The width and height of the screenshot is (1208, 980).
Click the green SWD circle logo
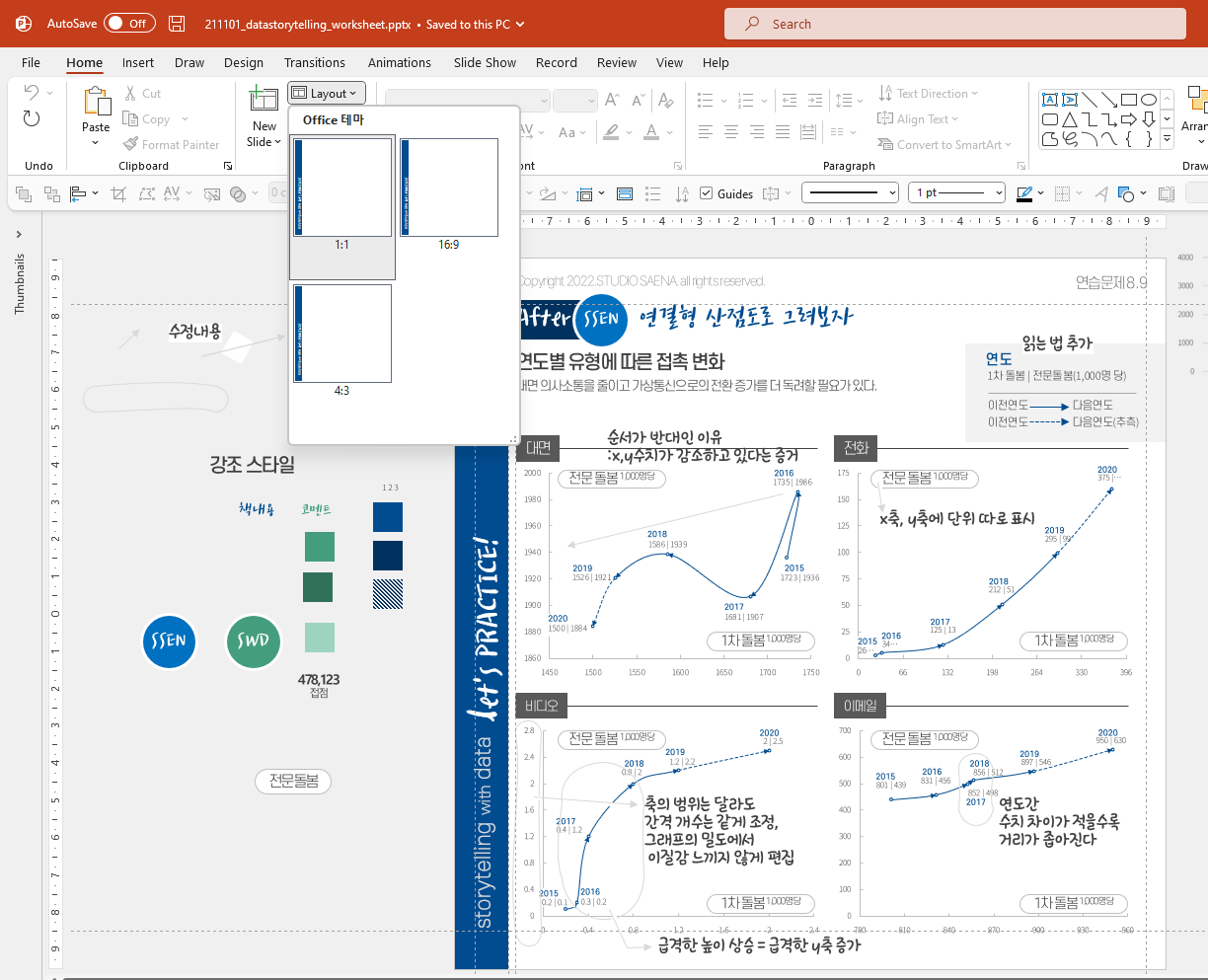click(x=253, y=641)
